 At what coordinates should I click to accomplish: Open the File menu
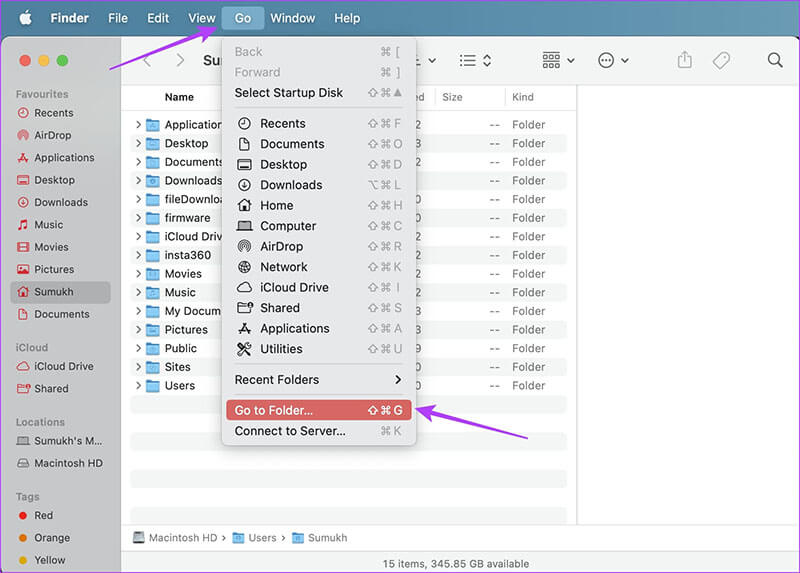(118, 18)
